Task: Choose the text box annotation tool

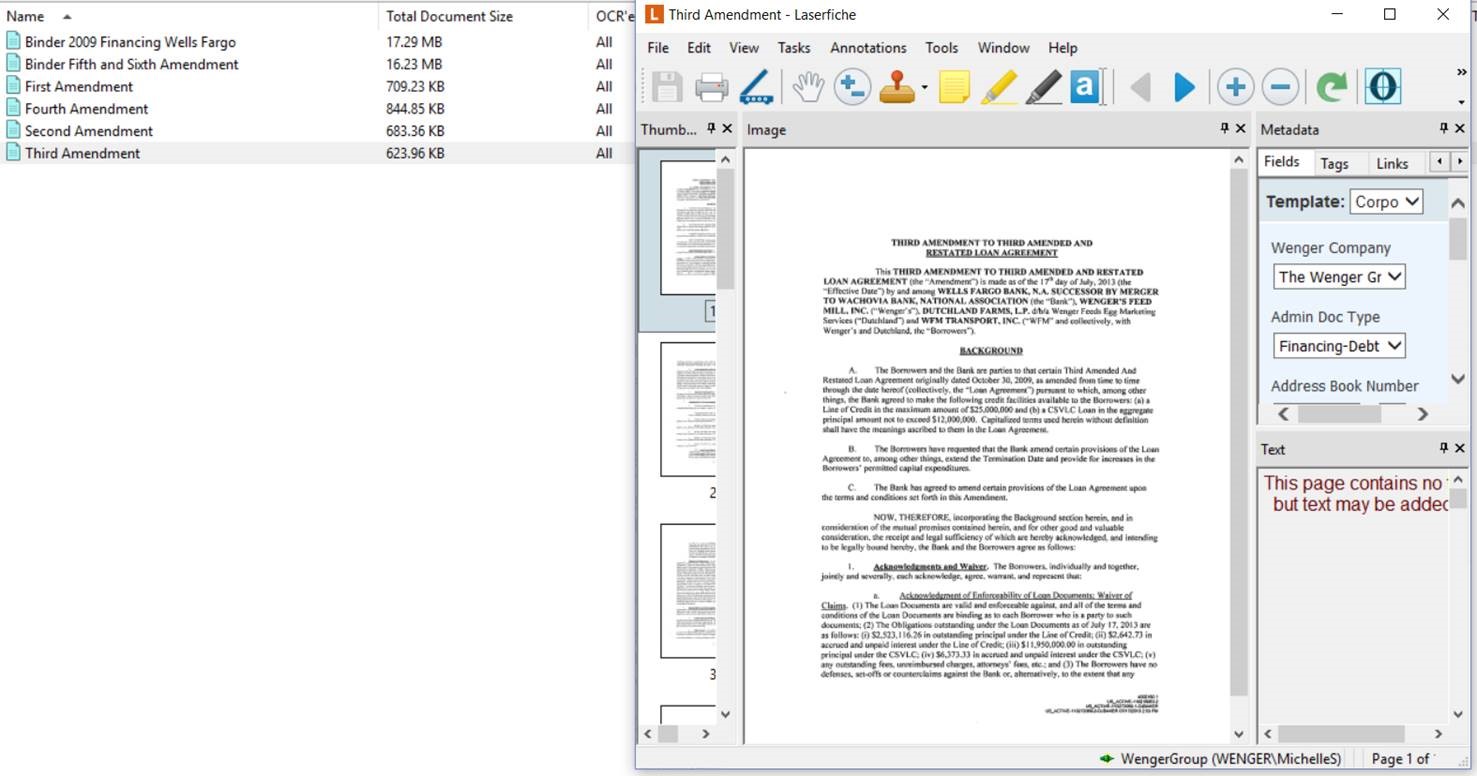Action: point(1085,88)
